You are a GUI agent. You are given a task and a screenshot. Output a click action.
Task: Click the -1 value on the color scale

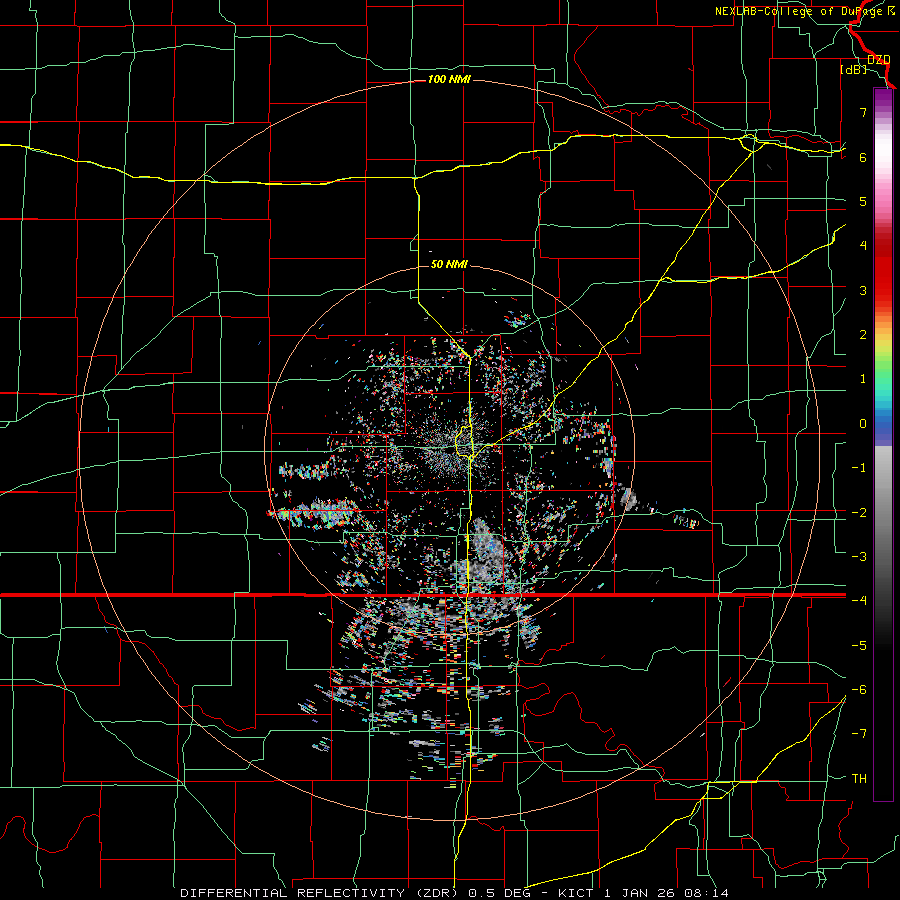pos(859,468)
